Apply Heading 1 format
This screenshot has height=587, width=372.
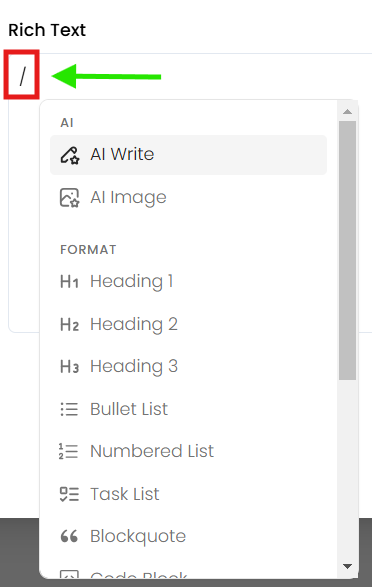[188, 282]
